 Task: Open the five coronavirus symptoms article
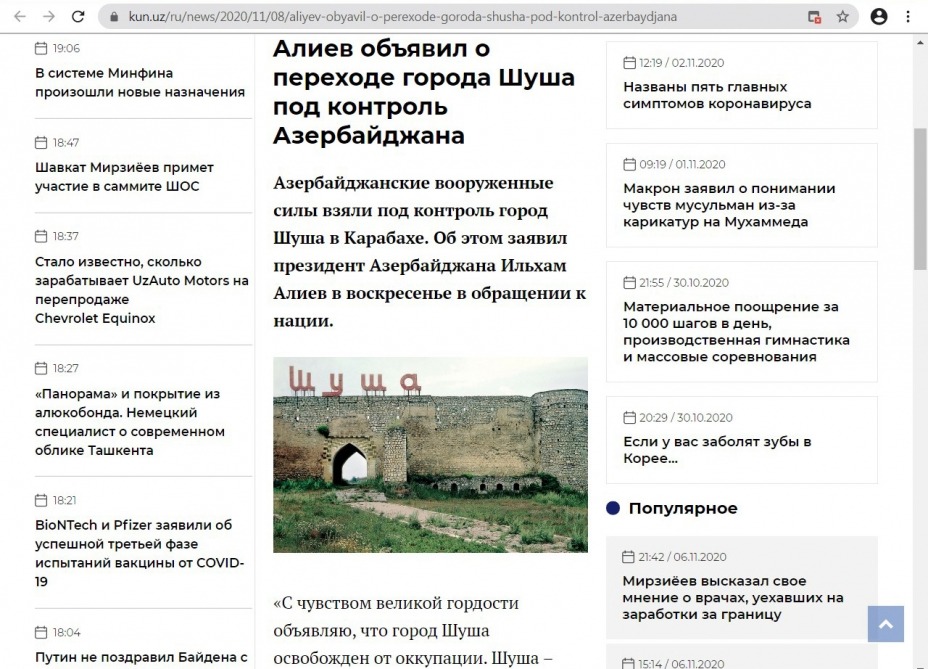[x=717, y=94]
